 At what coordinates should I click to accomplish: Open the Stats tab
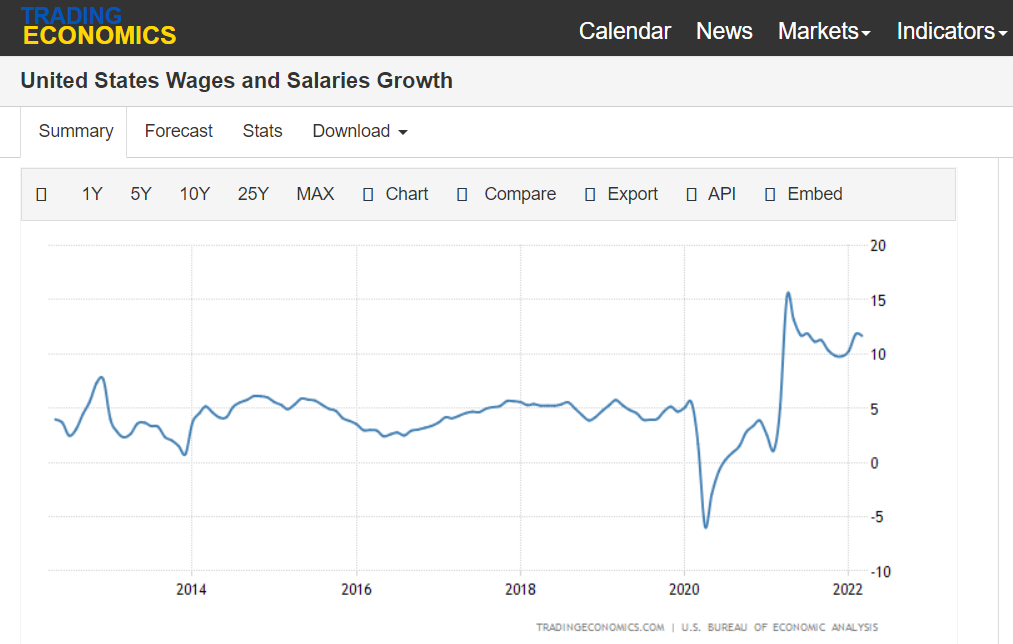coord(262,131)
